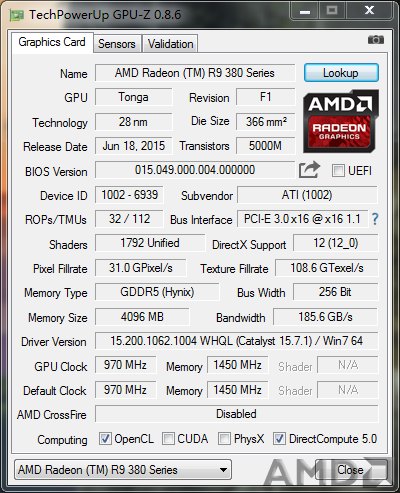
Task: Toggle the PhysX checkbox
Action: coord(224,439)
